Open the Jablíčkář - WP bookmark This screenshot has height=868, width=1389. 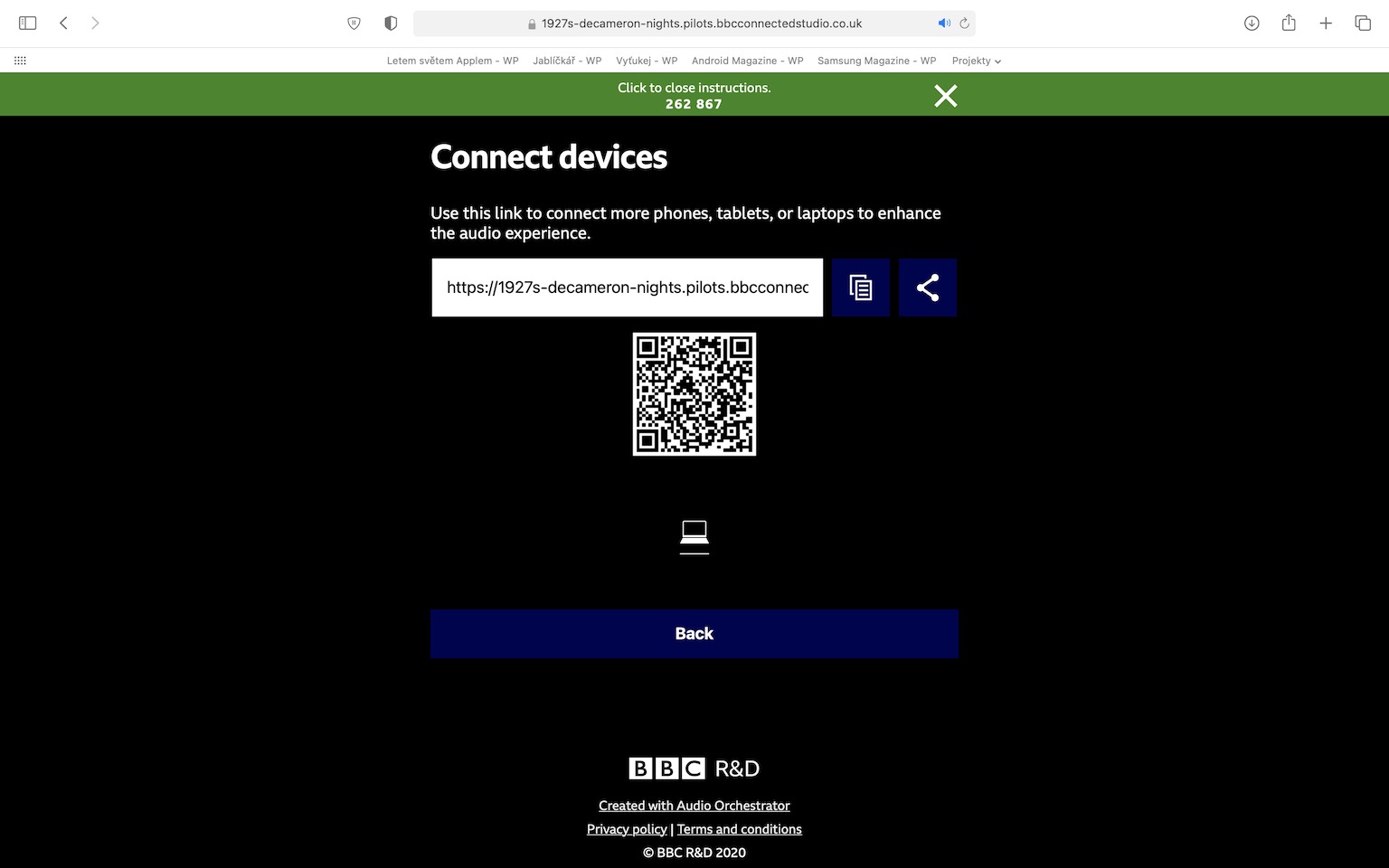point(567,61)
